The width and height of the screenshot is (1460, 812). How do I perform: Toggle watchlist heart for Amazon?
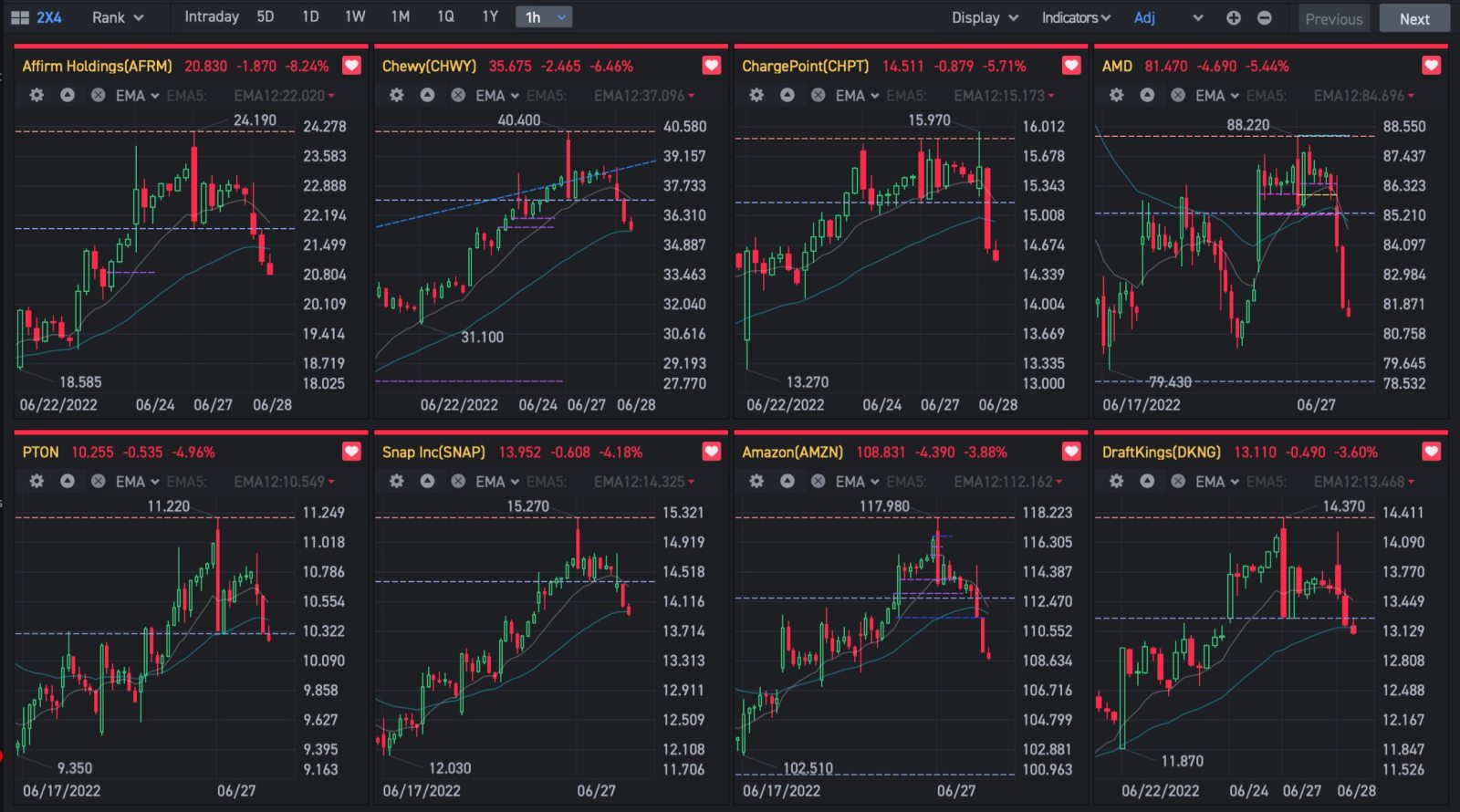tap(1071, 452)
